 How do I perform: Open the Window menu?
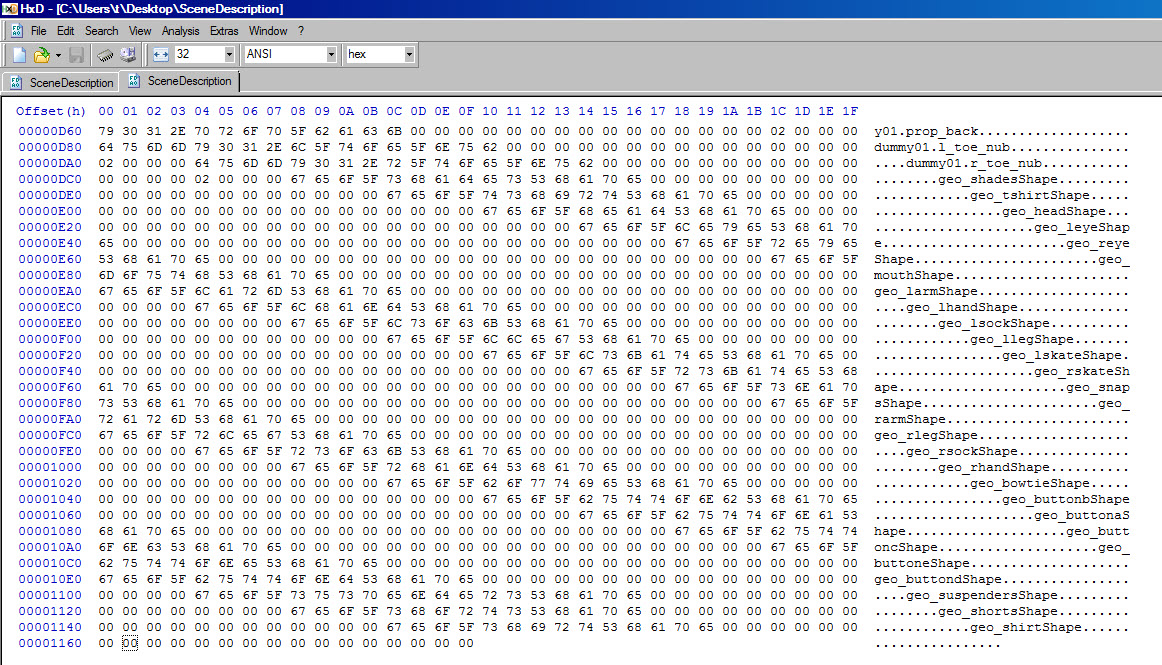coord(268,31)
